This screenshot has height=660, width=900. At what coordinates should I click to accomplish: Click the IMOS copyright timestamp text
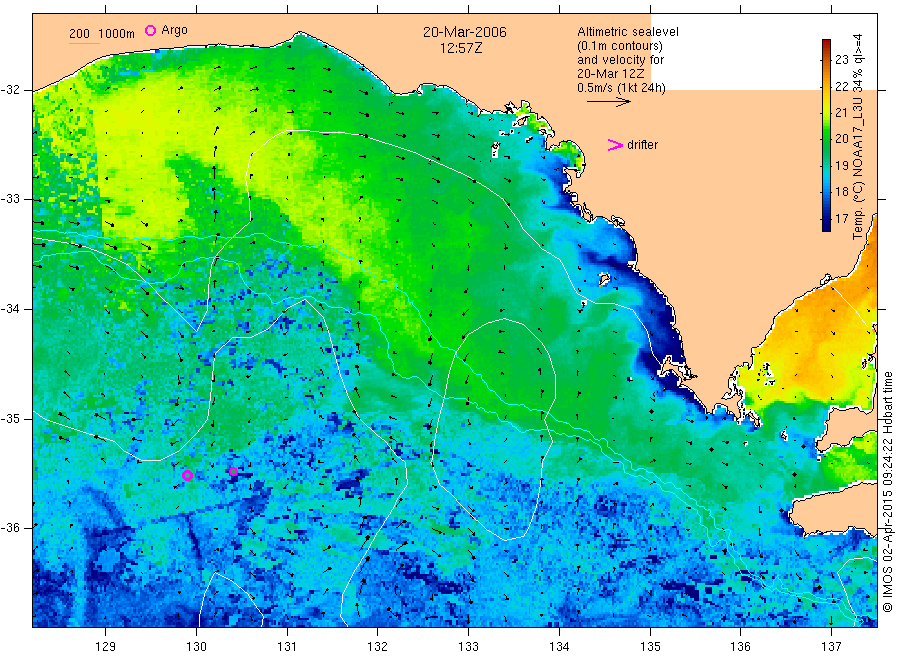click(x=888, y=491)
